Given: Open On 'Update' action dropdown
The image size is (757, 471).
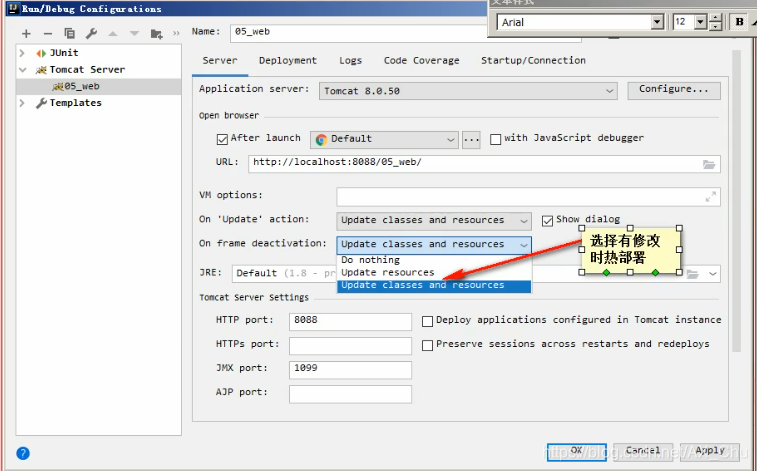Looking at the screenshot, I should 434,221.
